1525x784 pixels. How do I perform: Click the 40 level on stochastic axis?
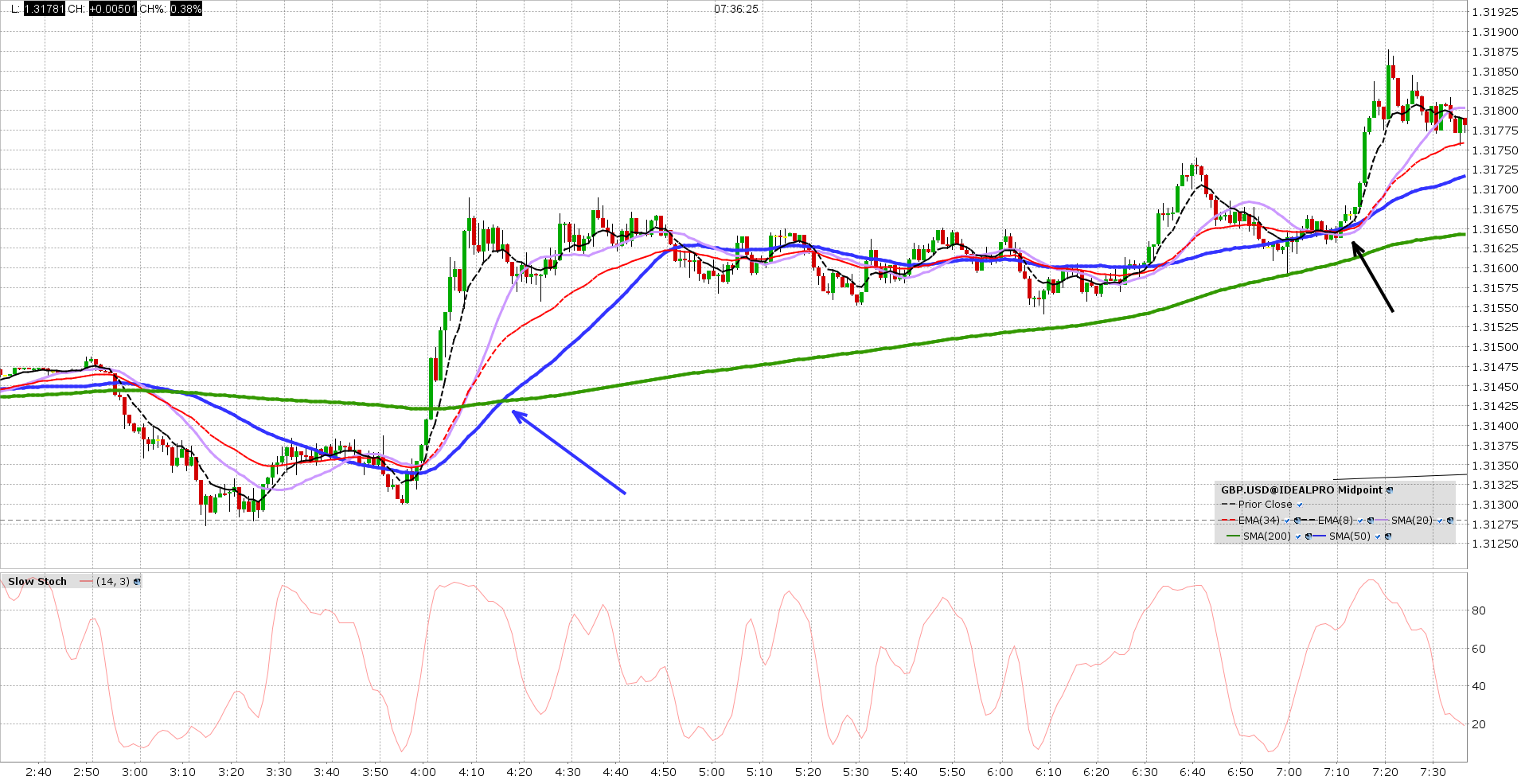click(1479, 686)
